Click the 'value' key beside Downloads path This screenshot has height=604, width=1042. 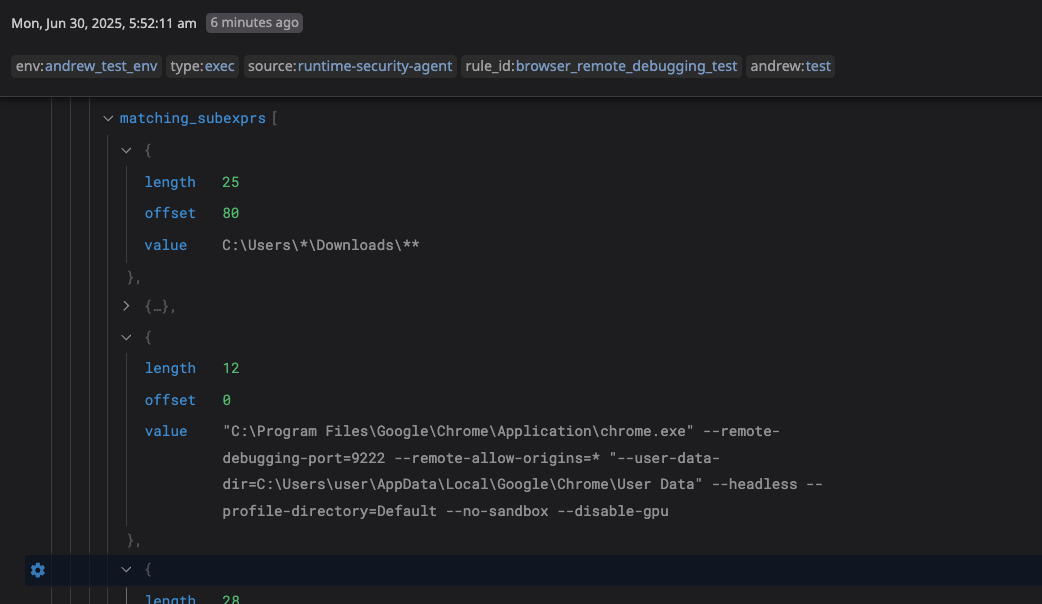point(166,245)
